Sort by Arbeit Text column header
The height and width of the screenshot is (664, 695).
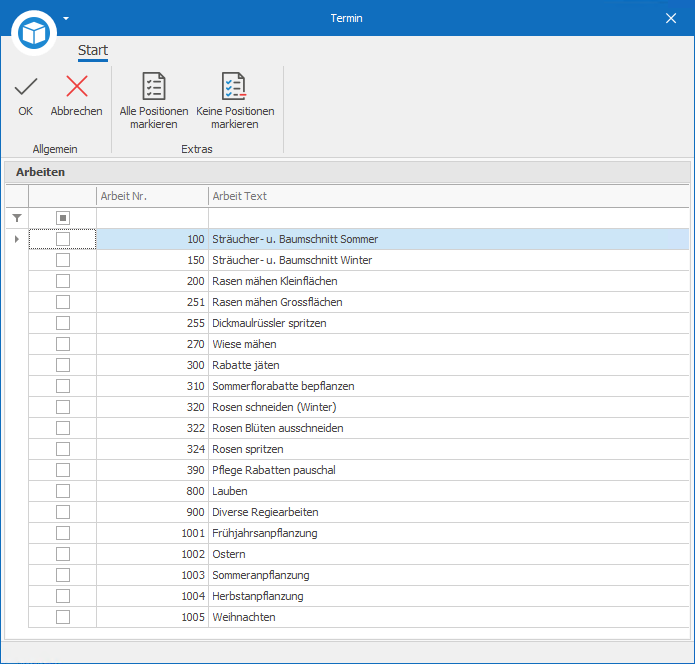(x=449, y=196)
